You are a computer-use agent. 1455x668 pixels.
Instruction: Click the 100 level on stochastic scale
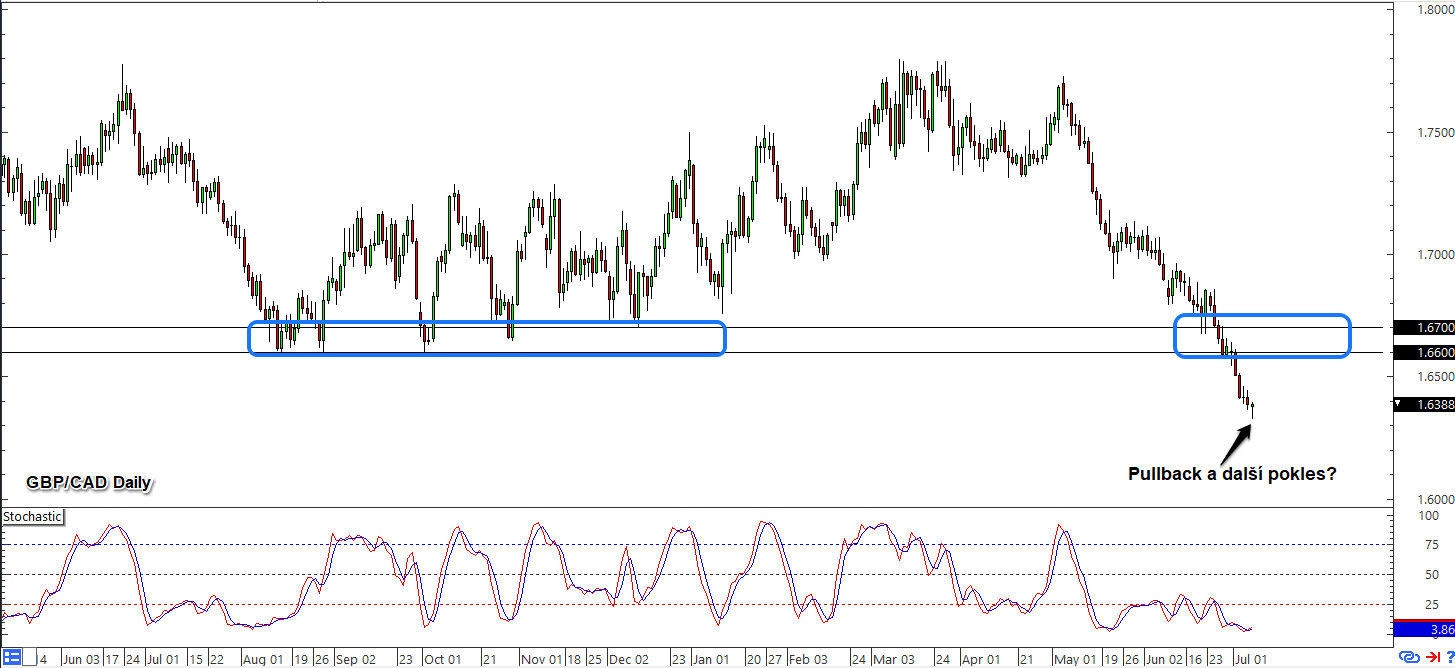[x=1428, y=516]
